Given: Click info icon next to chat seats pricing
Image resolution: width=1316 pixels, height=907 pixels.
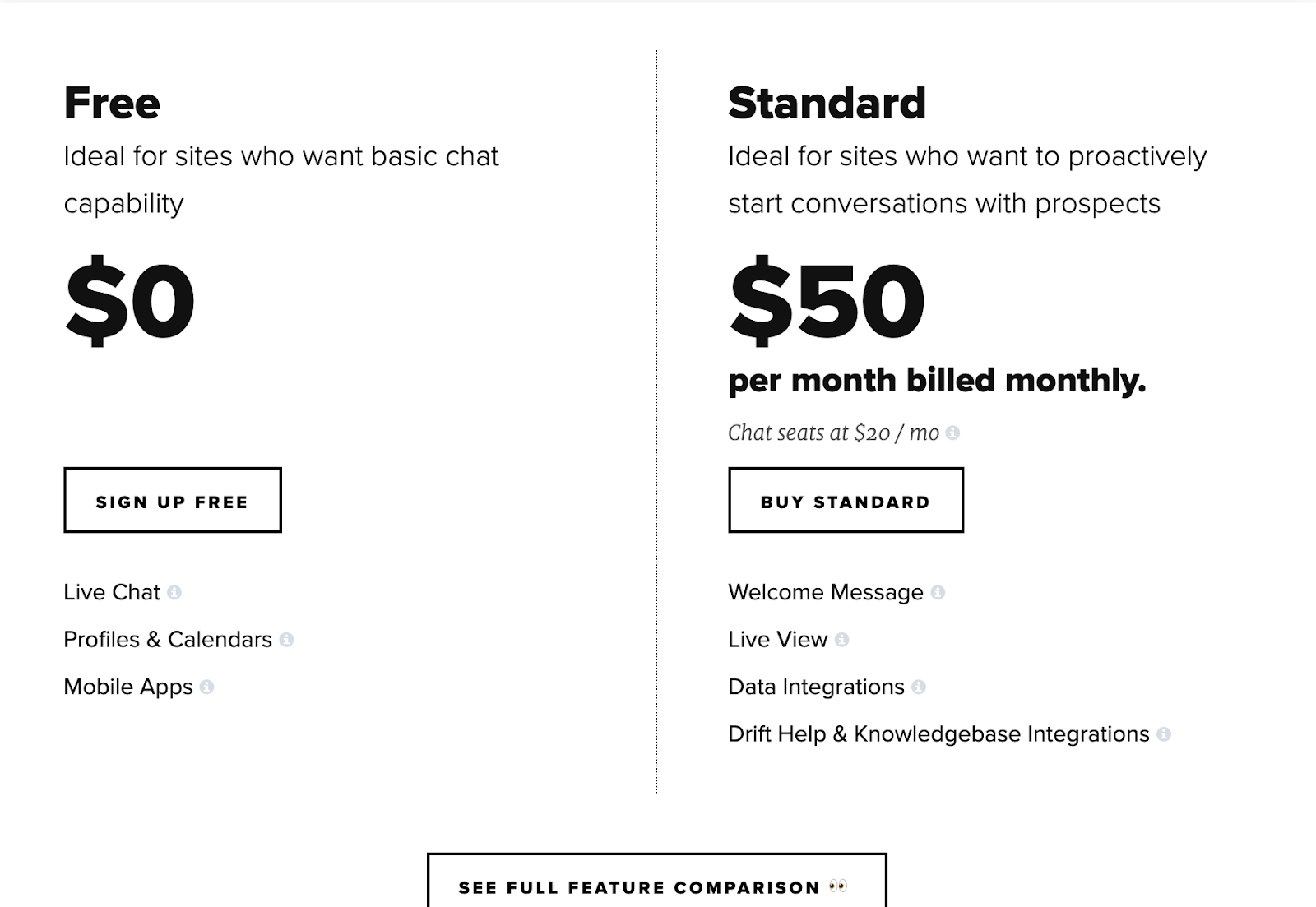Looking at the screenshot, I should [x=952, y=433].
